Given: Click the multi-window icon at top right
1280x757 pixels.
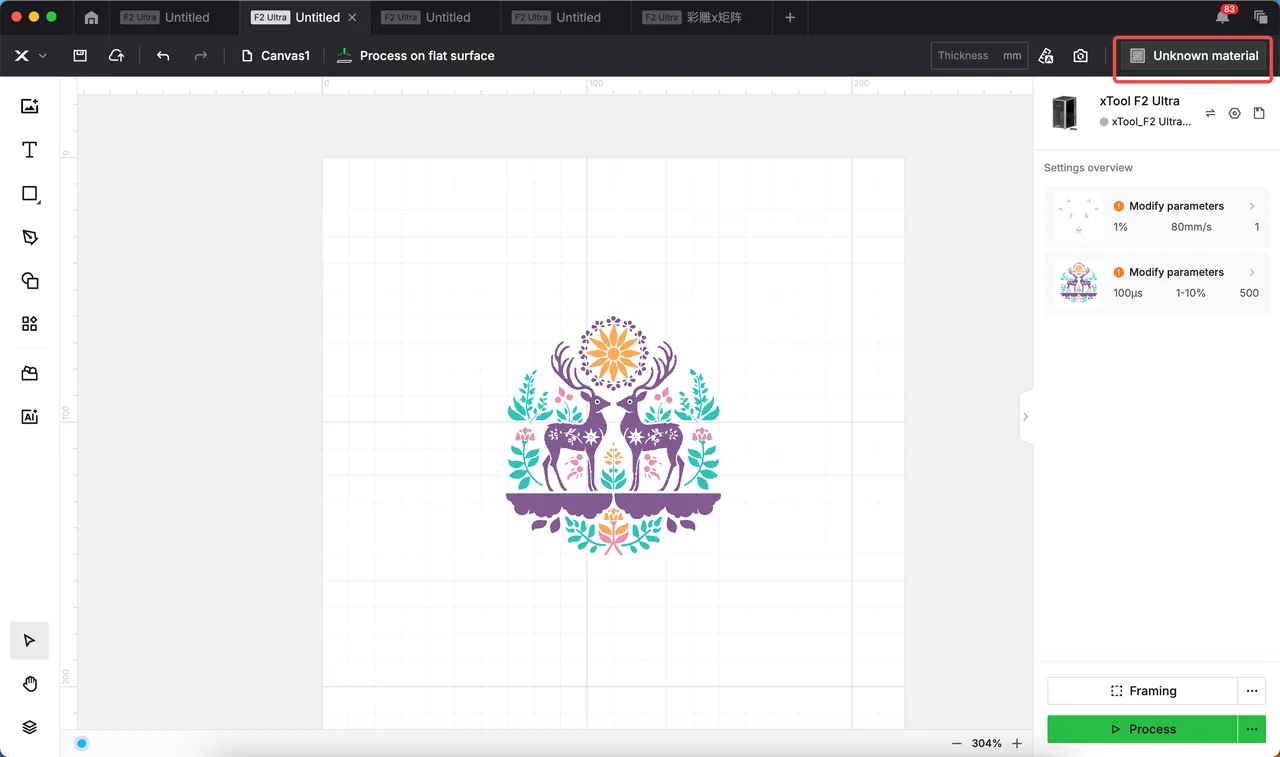Looking at the screenshot, I should [x=1260, y=18].
